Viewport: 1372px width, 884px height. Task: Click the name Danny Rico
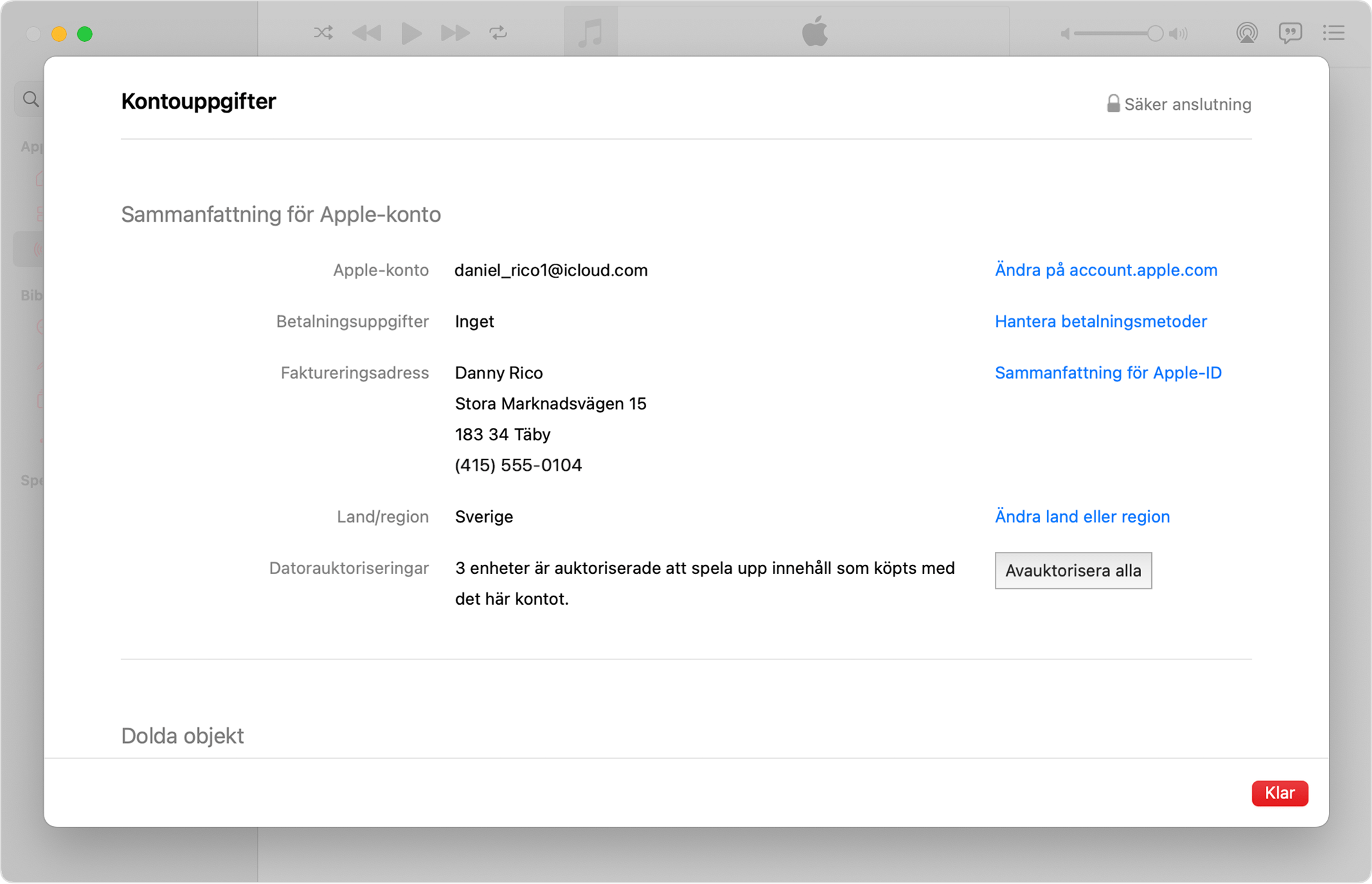(499, 373)
